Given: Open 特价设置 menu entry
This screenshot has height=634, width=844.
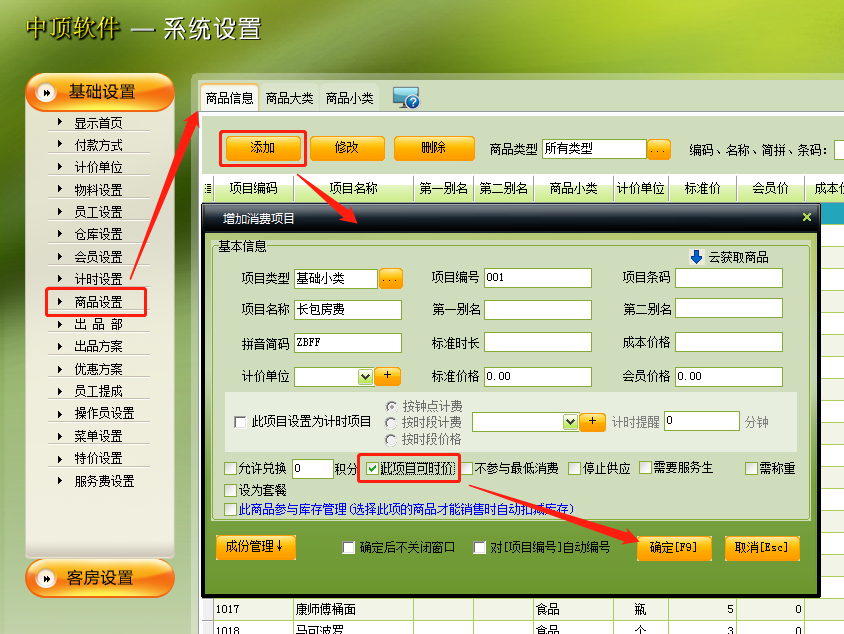Looking at the screenshot, I should [x=98, y=458].
